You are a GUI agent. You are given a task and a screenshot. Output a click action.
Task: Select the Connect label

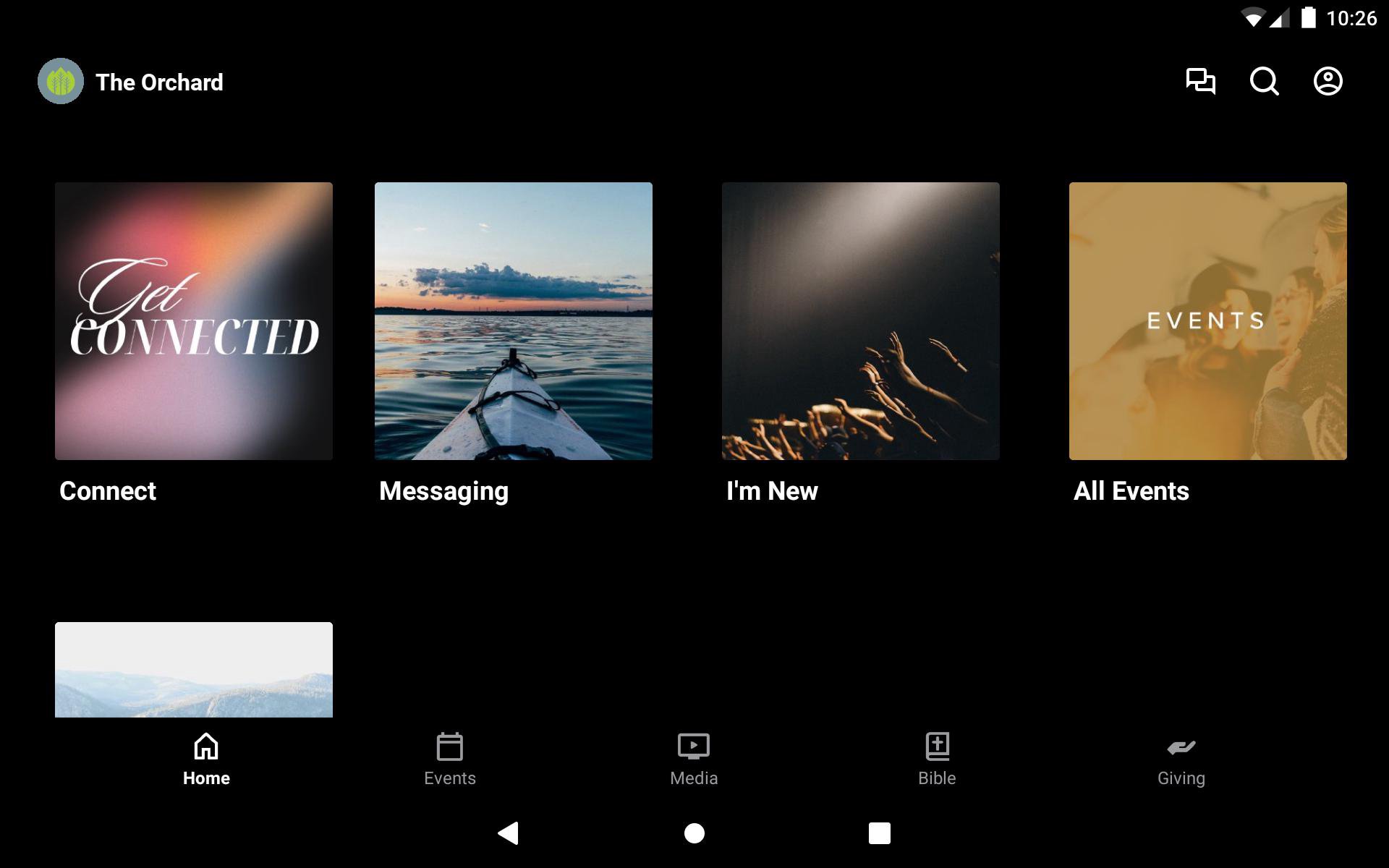(x=108, y=491)
